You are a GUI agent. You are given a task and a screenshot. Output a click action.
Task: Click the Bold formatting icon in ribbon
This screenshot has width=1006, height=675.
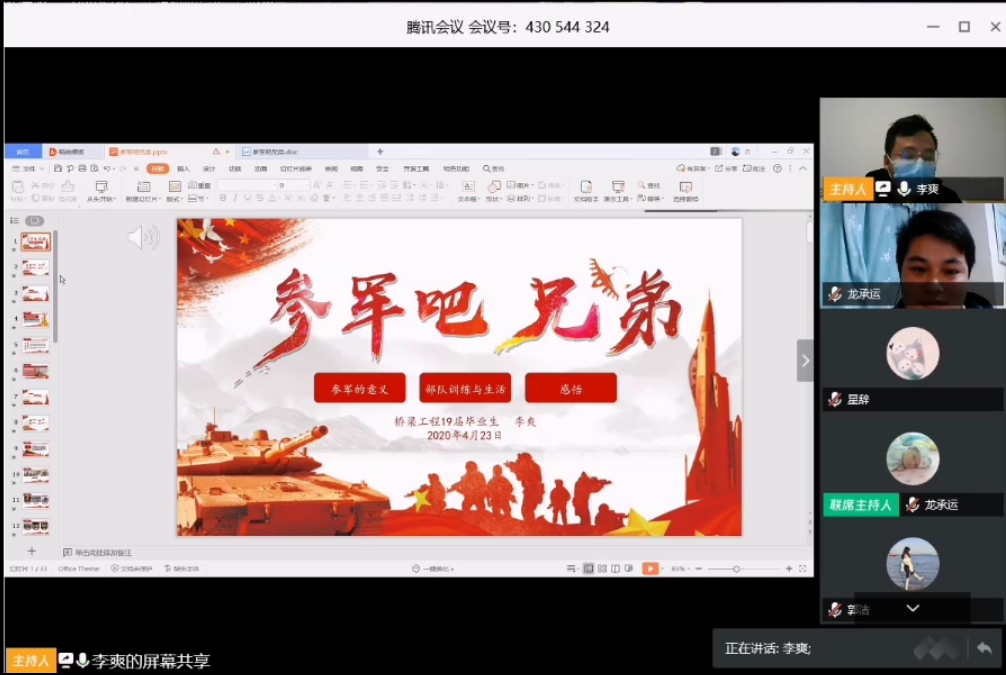223,198
